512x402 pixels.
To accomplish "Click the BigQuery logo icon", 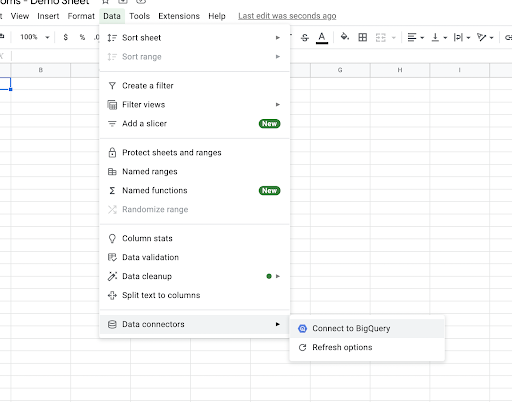I will (x=302, y=329).
